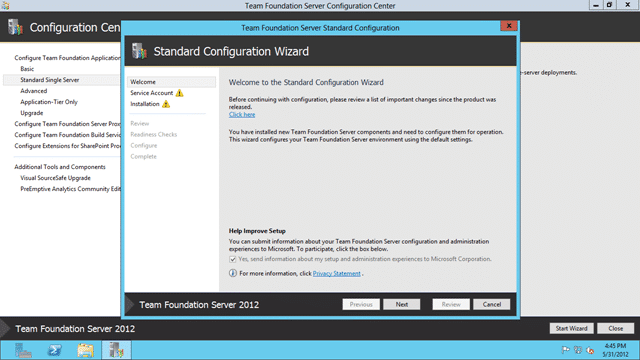Click Close button in the Configuration Center

click(x=616, y=328)
